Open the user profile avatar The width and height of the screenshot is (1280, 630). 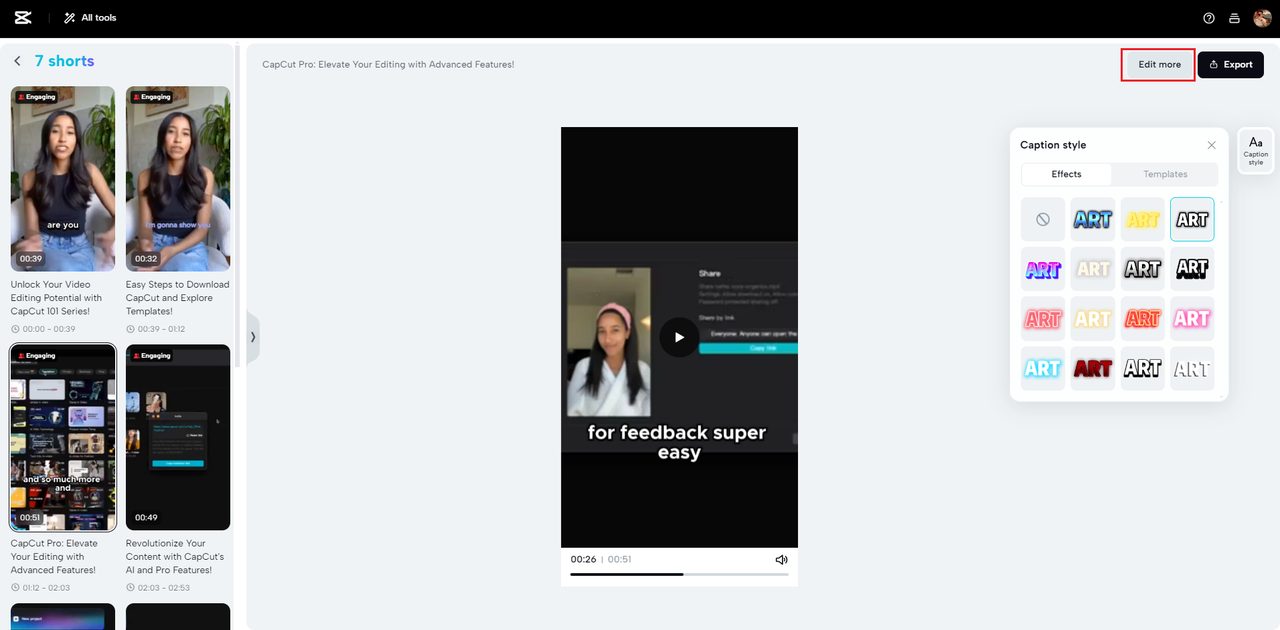1262,18
